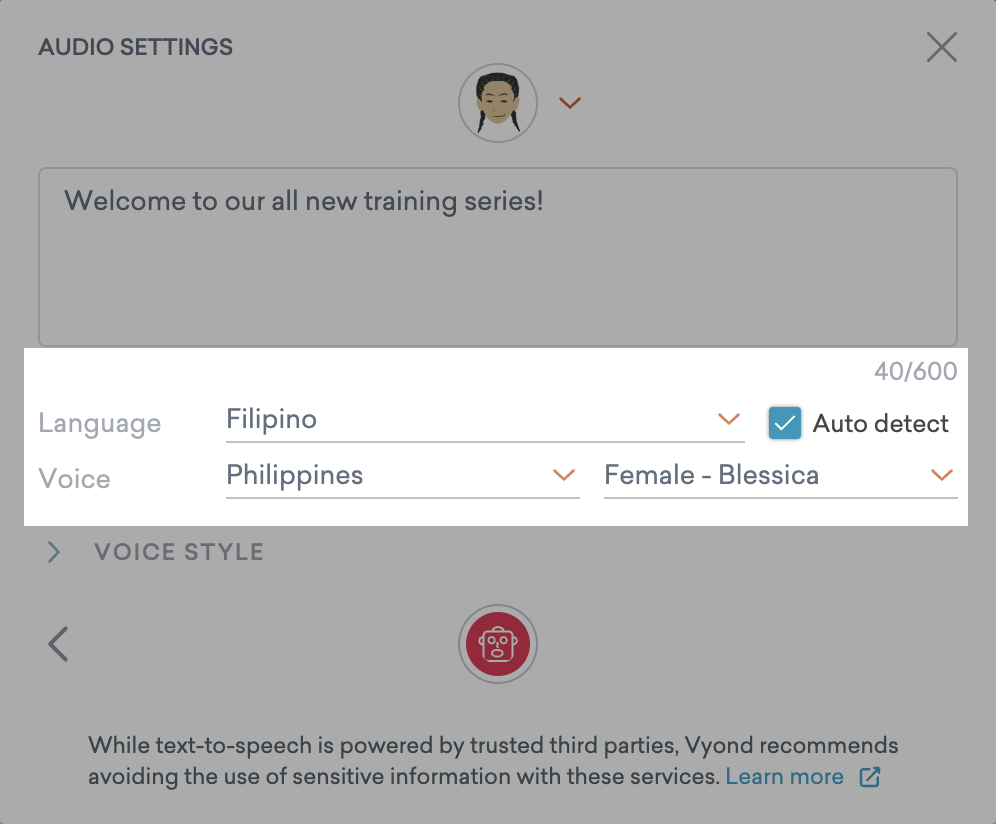Screen dimensions: 996x824
Task: Click the external link icon beside Learn more
Action: point(869,777)
